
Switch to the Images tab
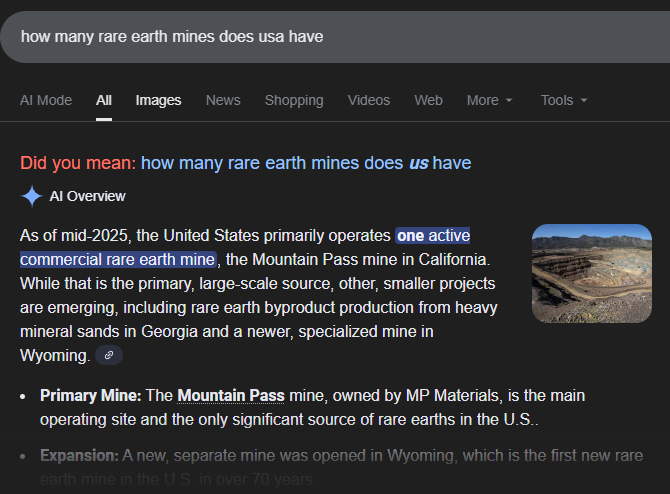pos(158,100)
